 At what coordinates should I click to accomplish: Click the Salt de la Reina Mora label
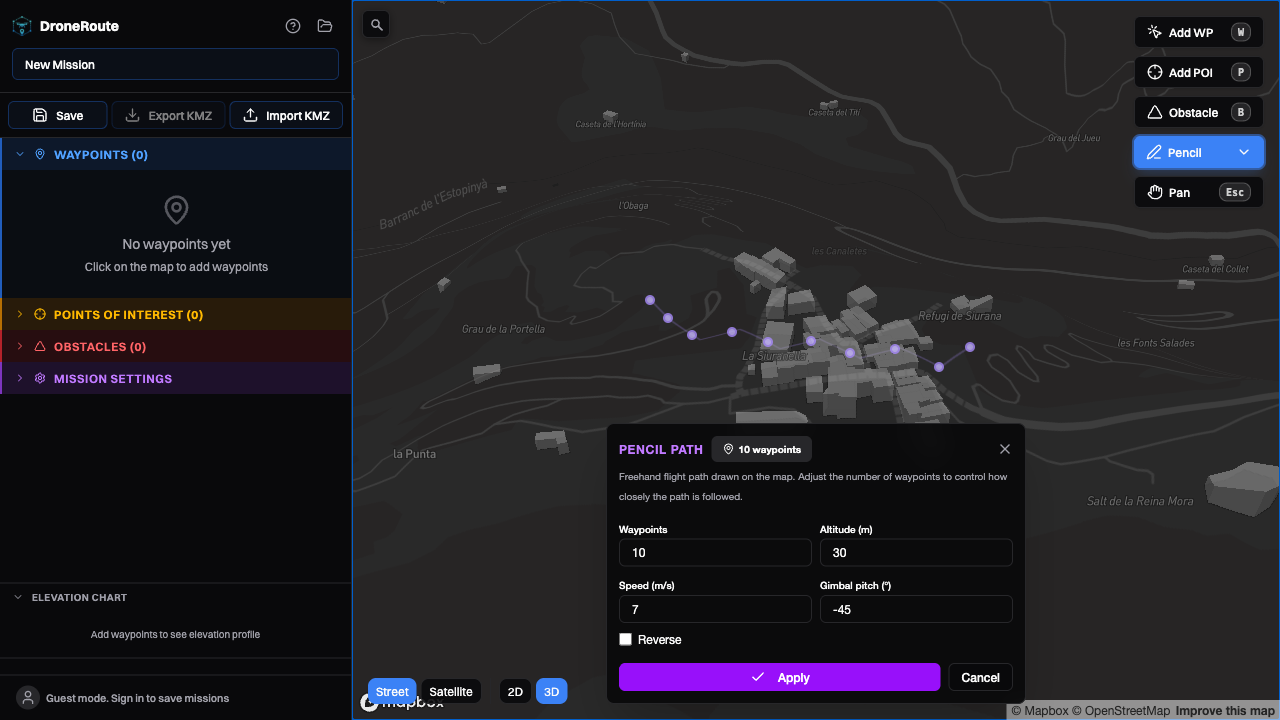pos(1140,501)
